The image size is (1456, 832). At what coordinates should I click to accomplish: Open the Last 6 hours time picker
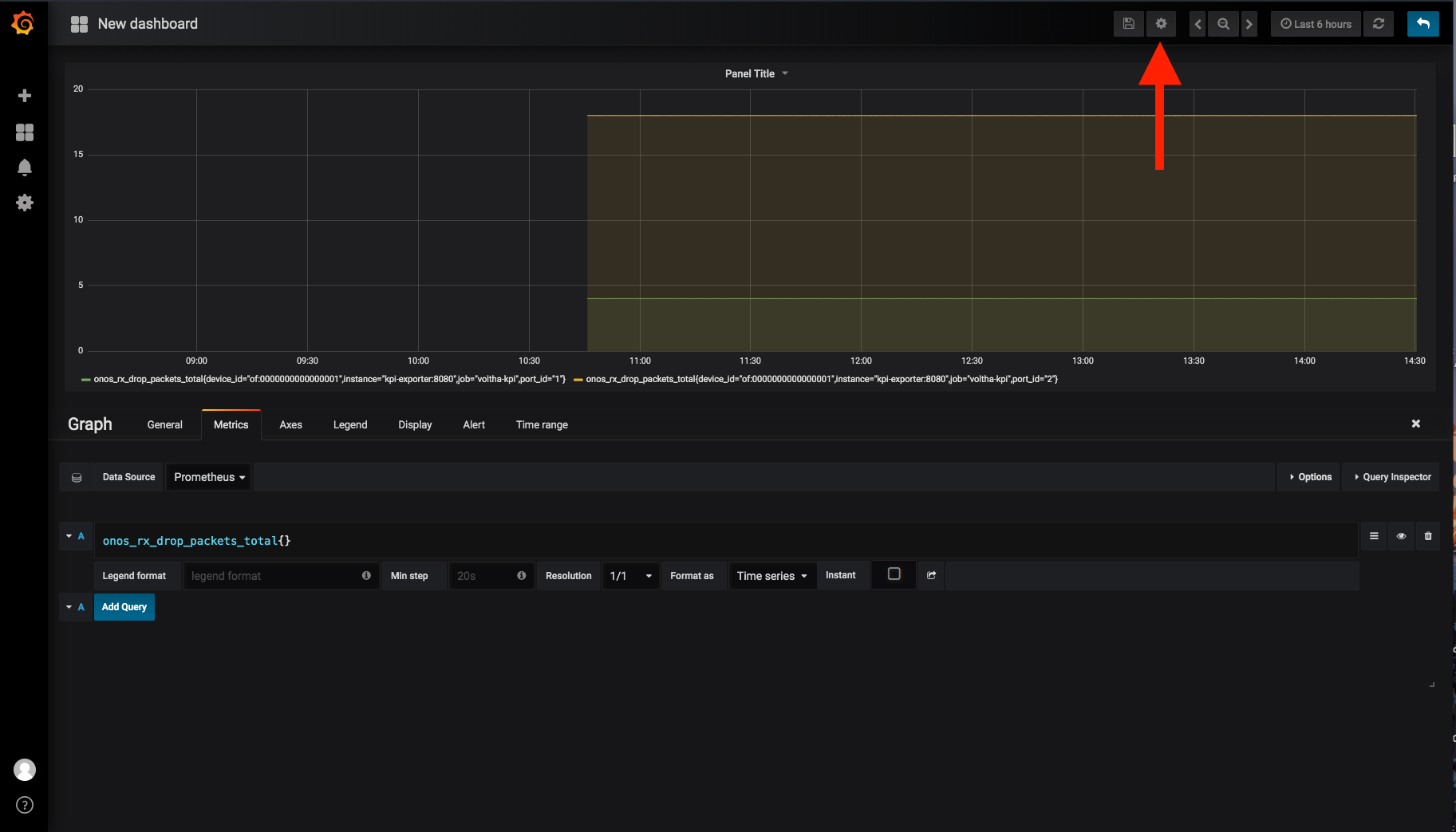coord(1316,24)
